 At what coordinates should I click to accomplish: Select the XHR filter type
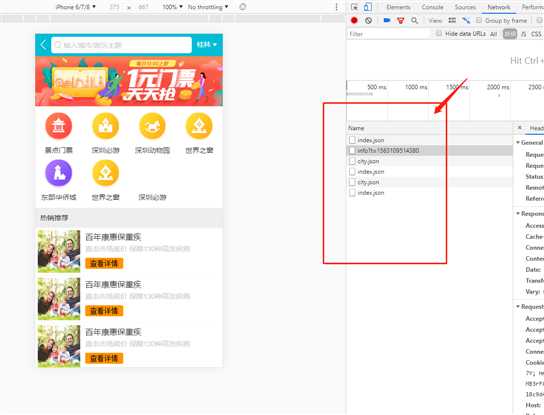pyautogui.click(x=510, y=34)
